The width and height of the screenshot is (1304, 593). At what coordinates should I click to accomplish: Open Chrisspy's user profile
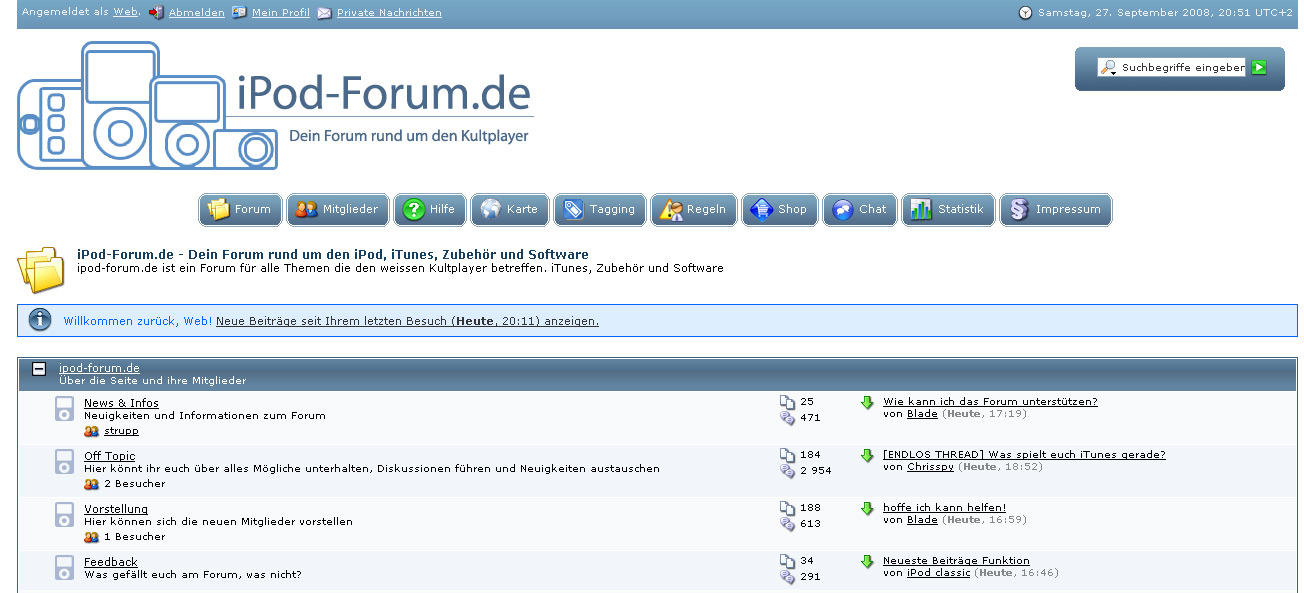click(931, 467)
